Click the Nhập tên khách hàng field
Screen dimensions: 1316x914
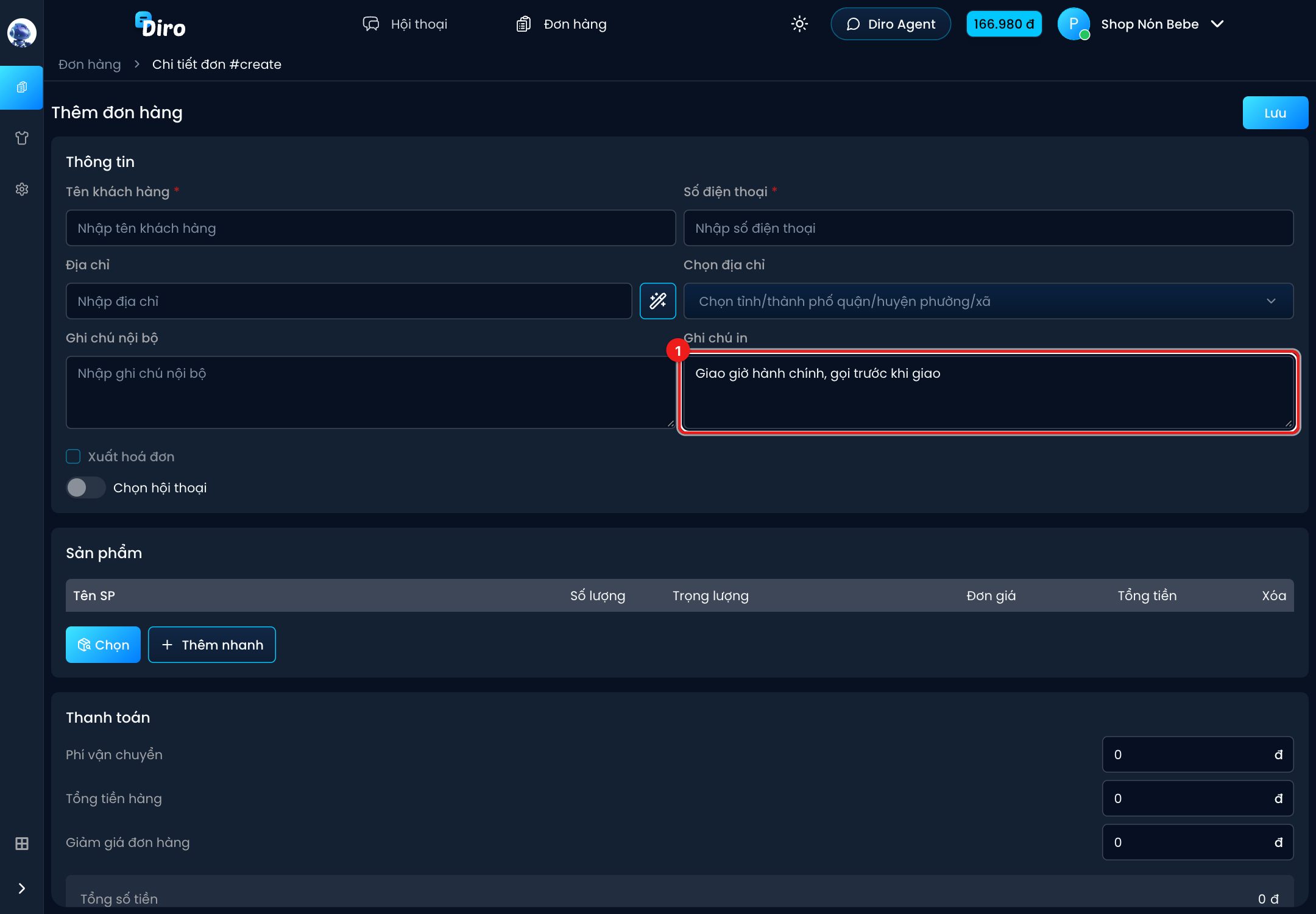pos(370,228)
